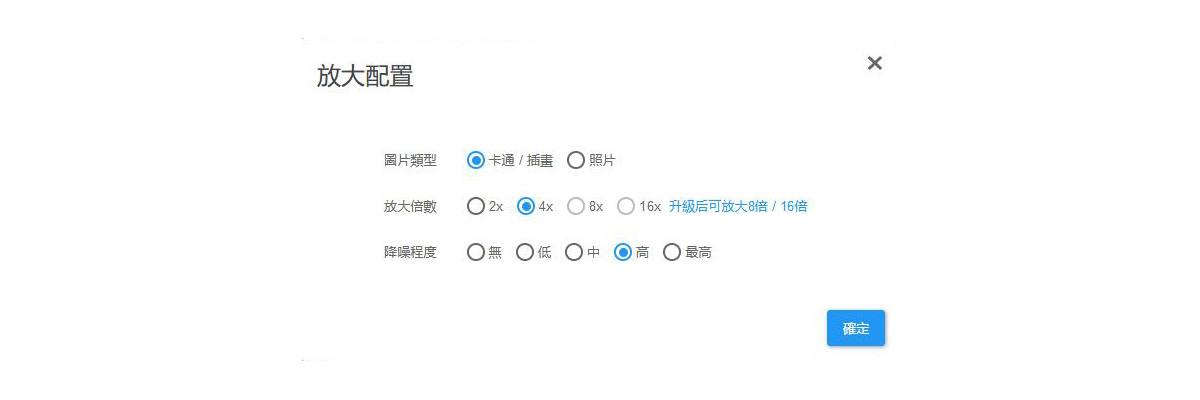Set the magnification to 2x
Screen dimensions: 1200x400
pos(476,207)
